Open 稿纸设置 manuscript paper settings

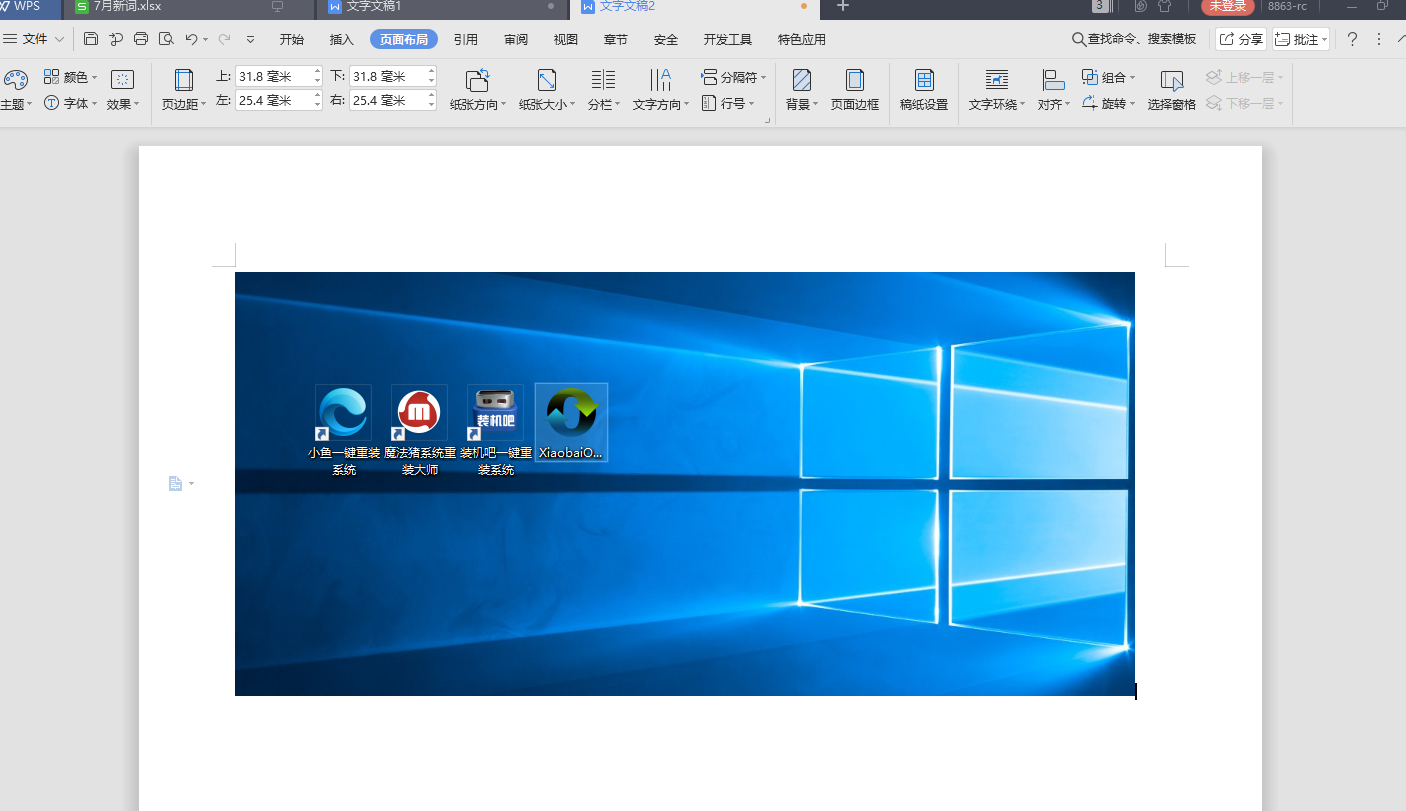(923, 89)
